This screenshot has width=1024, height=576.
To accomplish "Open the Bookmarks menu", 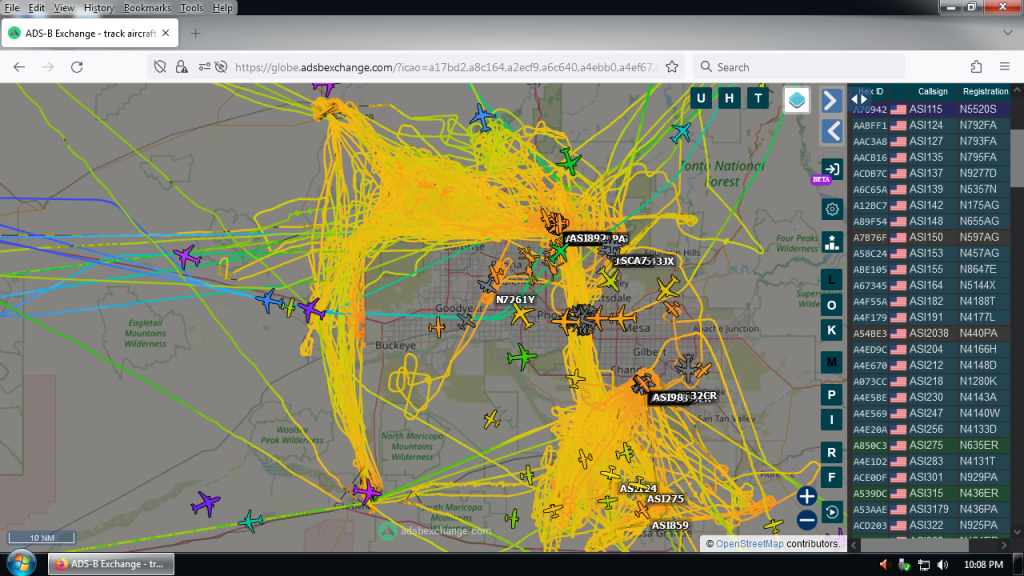I will tap(147, 8).
